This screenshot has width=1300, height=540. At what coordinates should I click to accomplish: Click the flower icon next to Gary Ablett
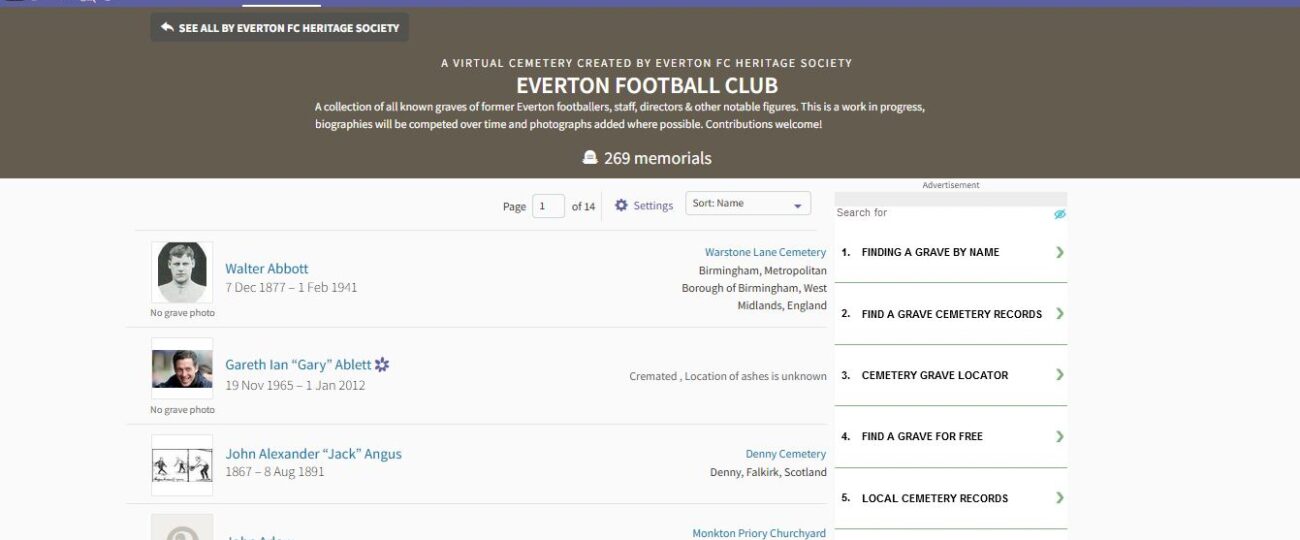pyautogui.click(x=382, y=365)
